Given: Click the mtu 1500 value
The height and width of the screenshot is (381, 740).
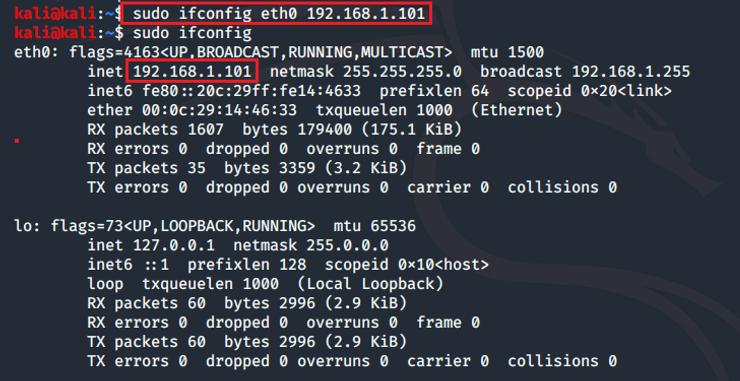Looking at the screenshot, I should click(507, 52).
